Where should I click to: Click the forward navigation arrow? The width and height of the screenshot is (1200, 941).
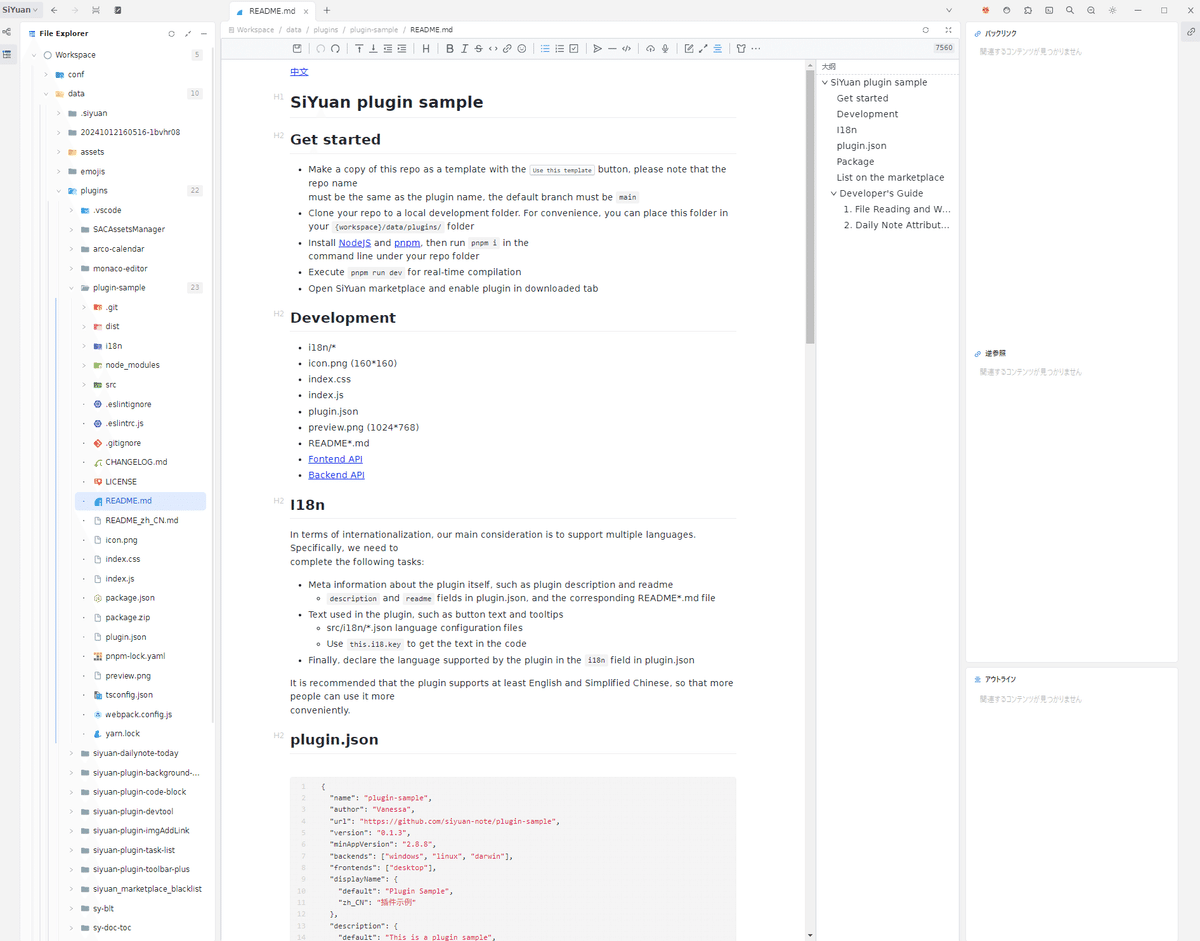(73, 10)
